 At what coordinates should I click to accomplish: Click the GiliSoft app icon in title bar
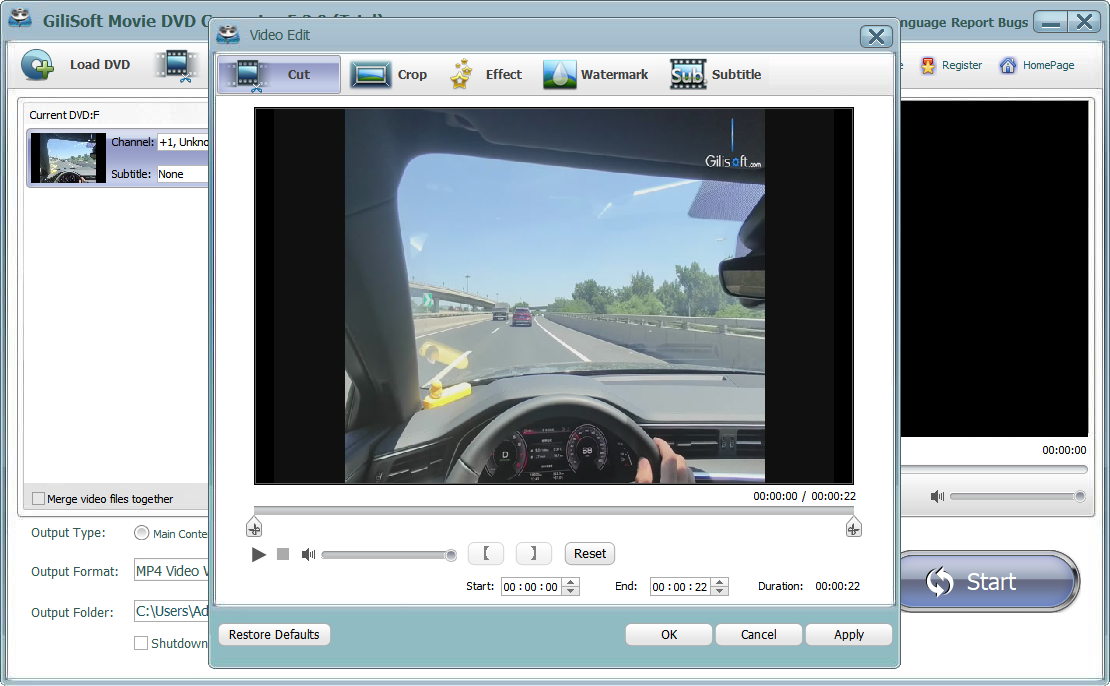[20, 18]
